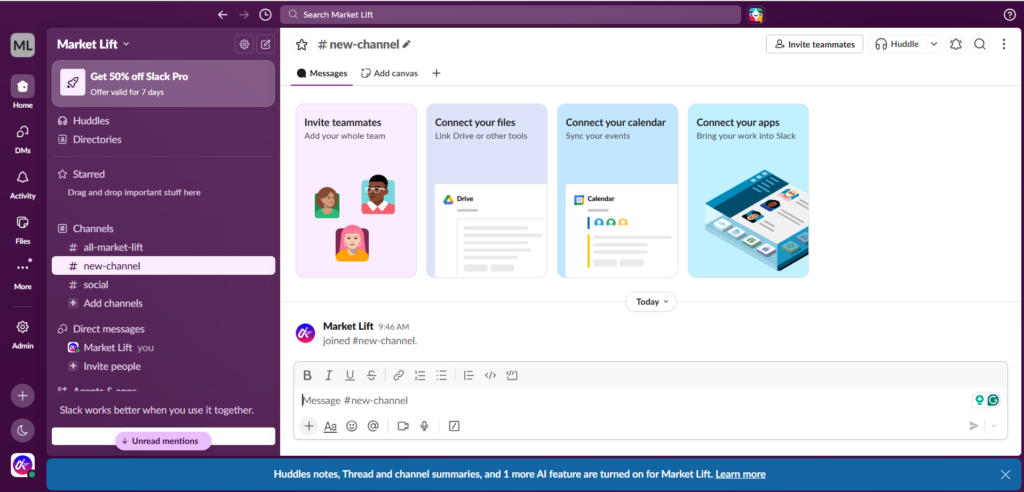The height and width of the screenshot is (492, 1024).
Task: Open the social channel
Action: (163, 285)
